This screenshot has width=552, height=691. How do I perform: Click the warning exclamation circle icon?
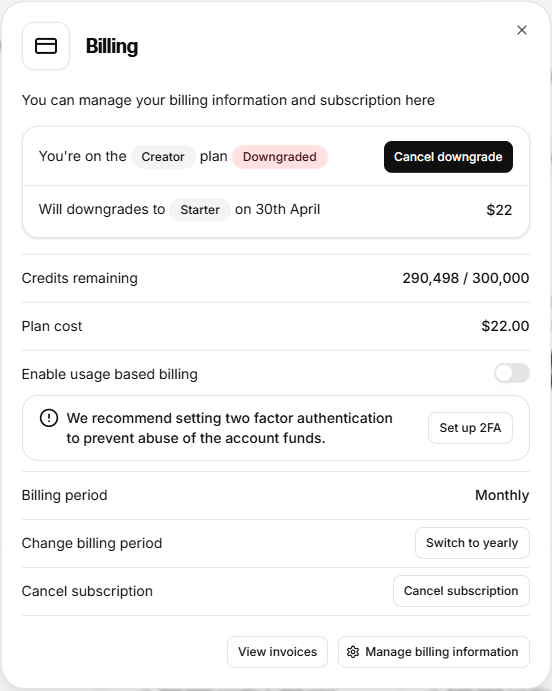[x=49, y=418]
